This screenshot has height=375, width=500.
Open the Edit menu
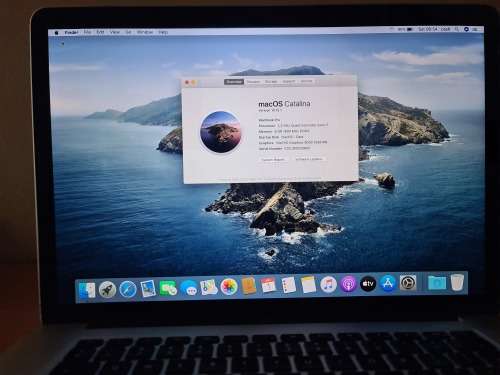[x=100, y=32]
